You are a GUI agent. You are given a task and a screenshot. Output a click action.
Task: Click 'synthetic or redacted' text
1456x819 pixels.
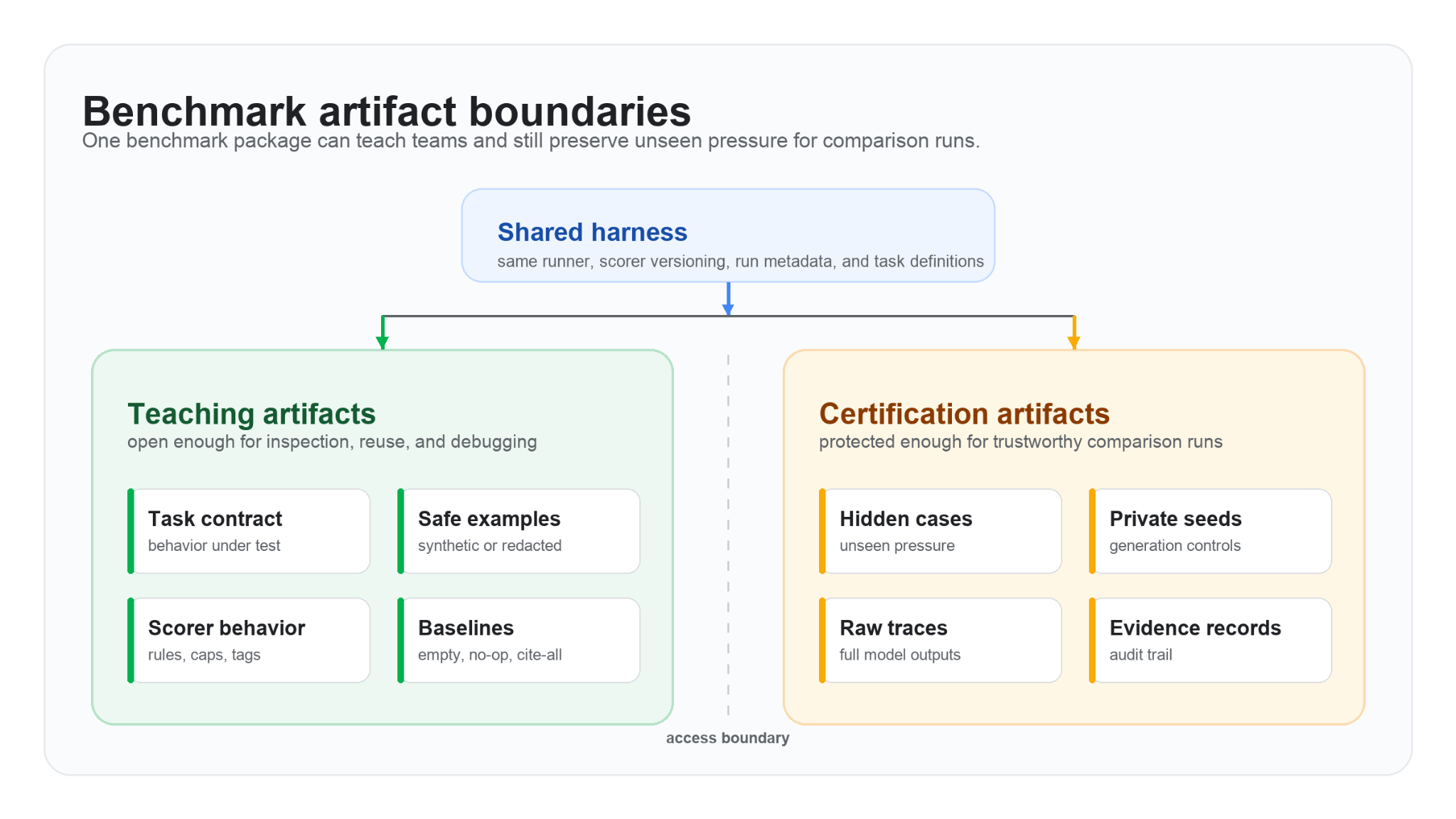(x=490, y=545)
